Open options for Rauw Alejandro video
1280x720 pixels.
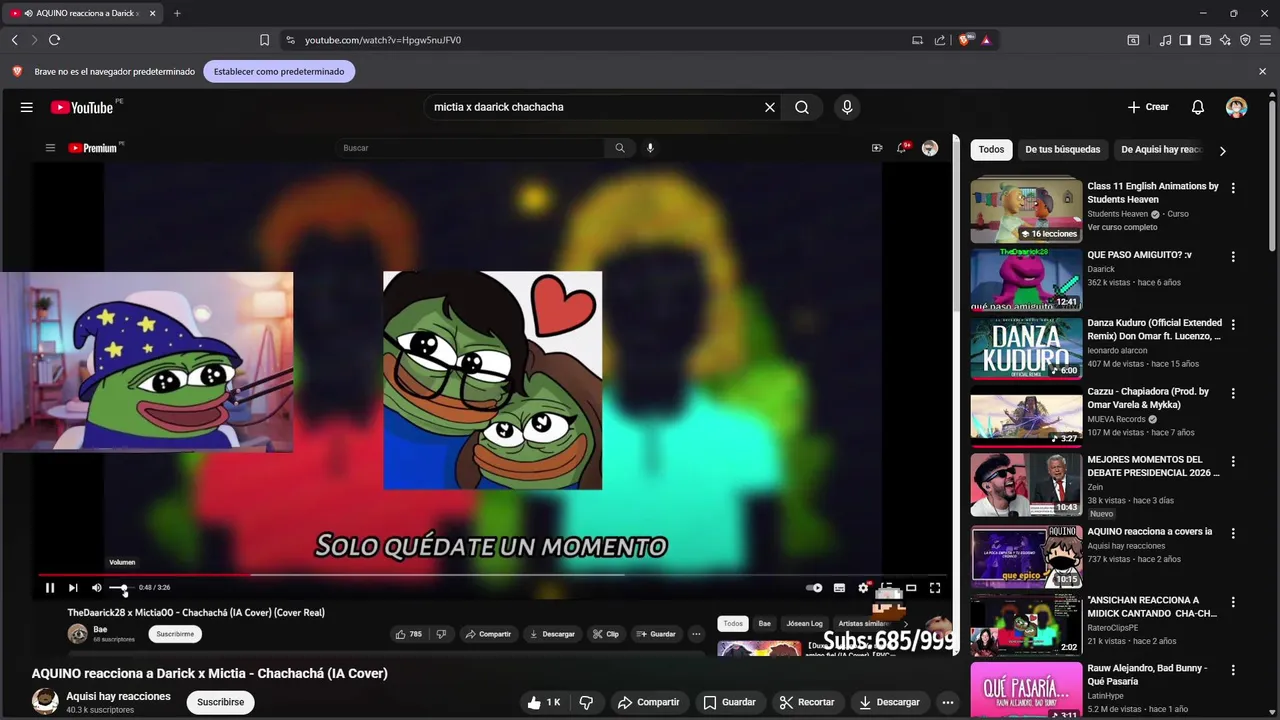coord(1233,670)
